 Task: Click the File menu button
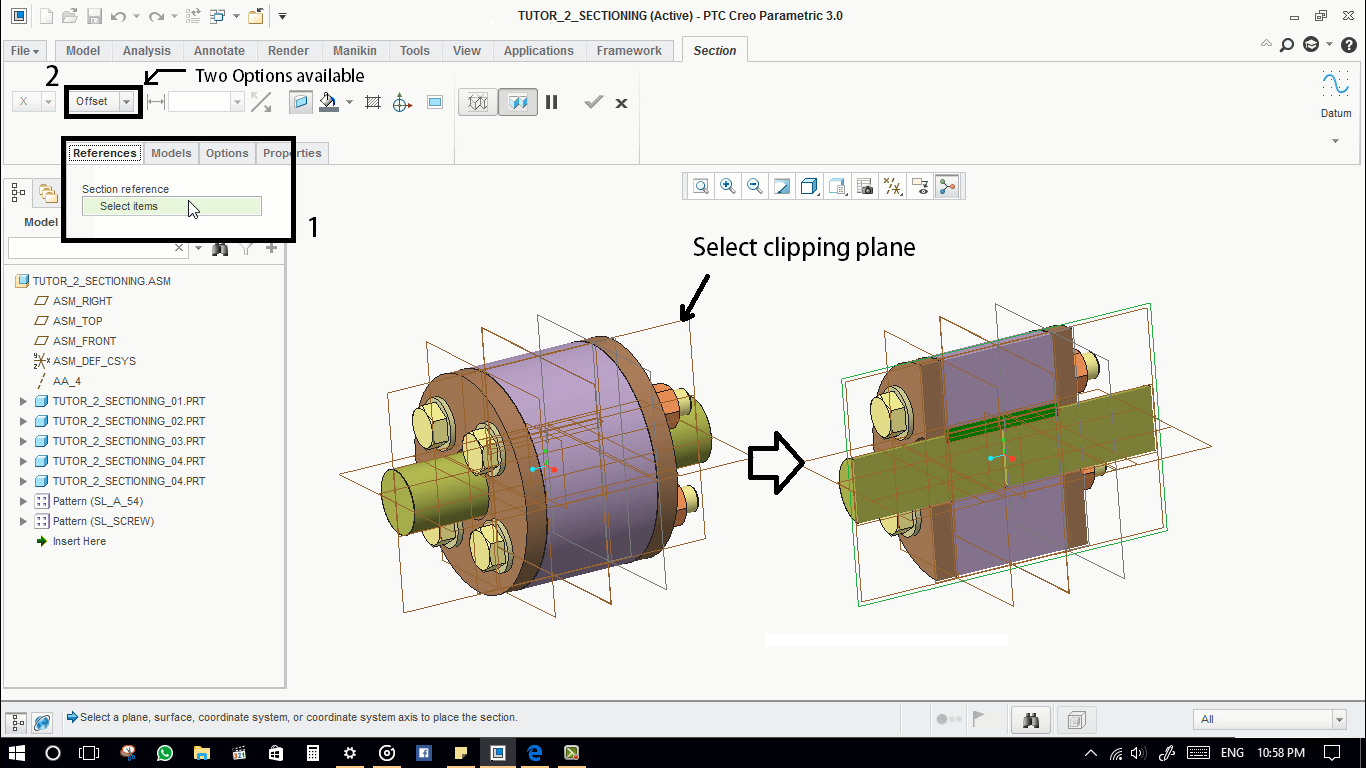coord(25,51)
